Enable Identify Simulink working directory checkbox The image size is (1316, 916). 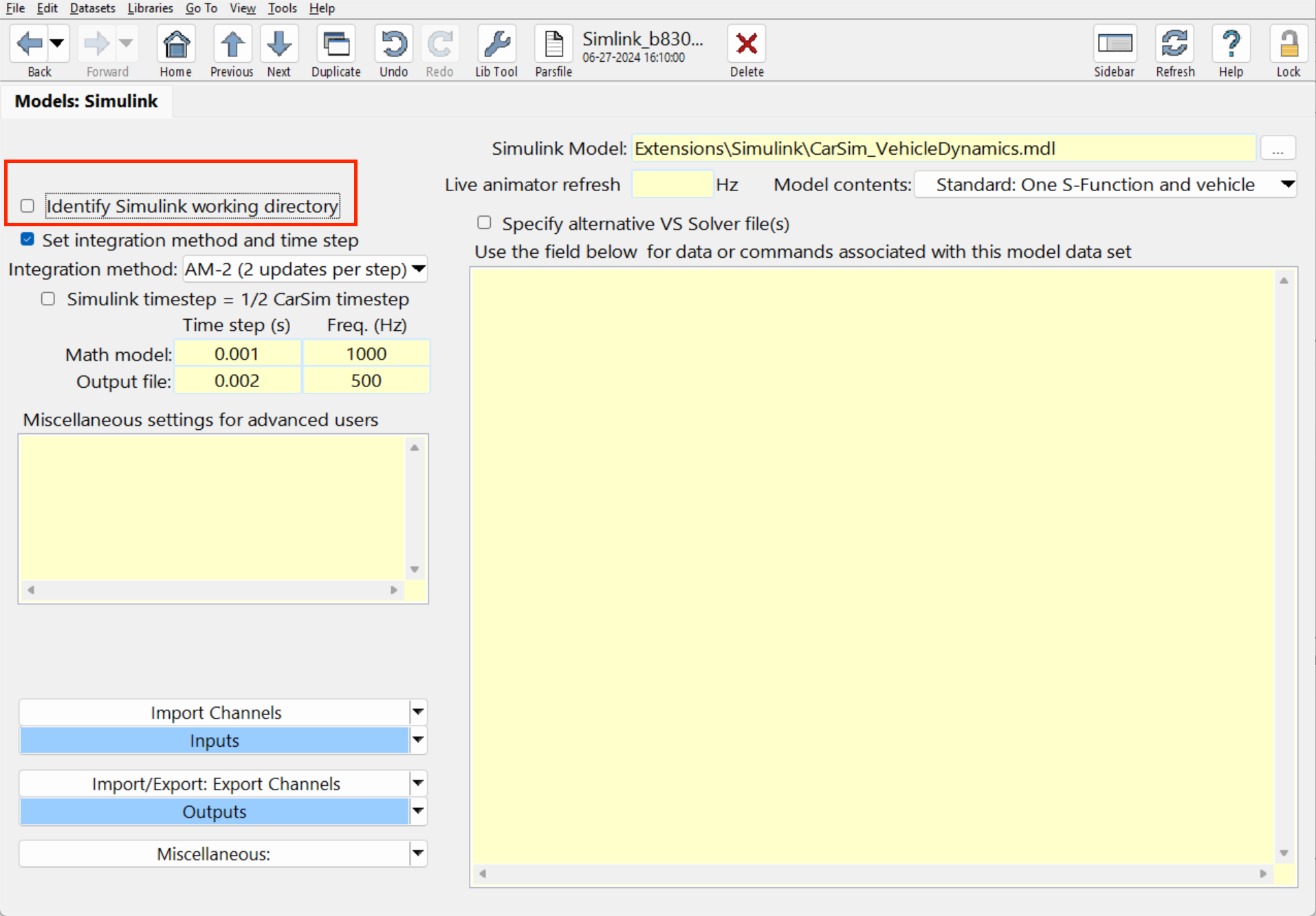28,206
